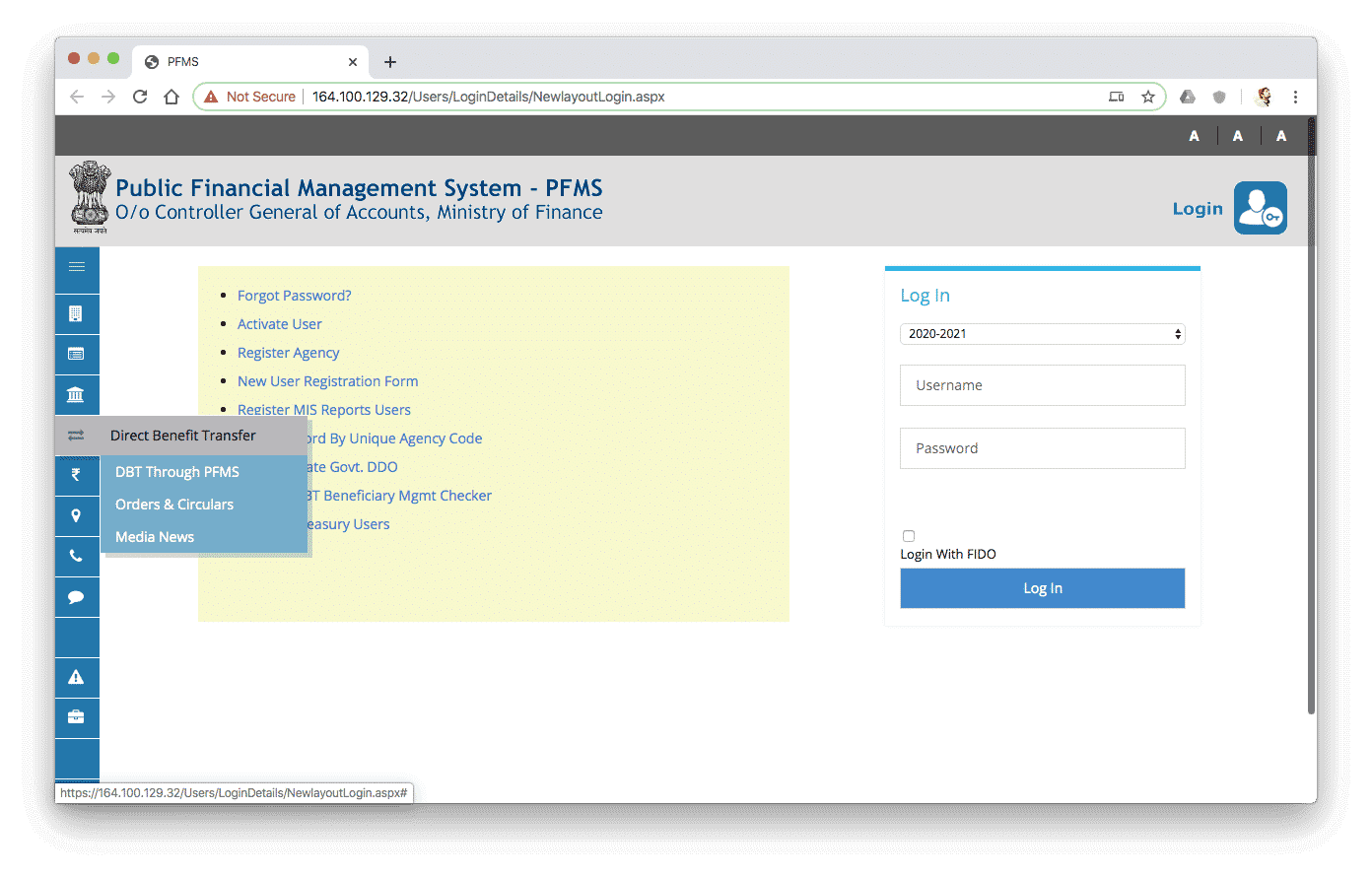Open the location pin sidebar icon
This screenshot has width=1372, height=876.
pyautogui.click(x=77, y=515)
